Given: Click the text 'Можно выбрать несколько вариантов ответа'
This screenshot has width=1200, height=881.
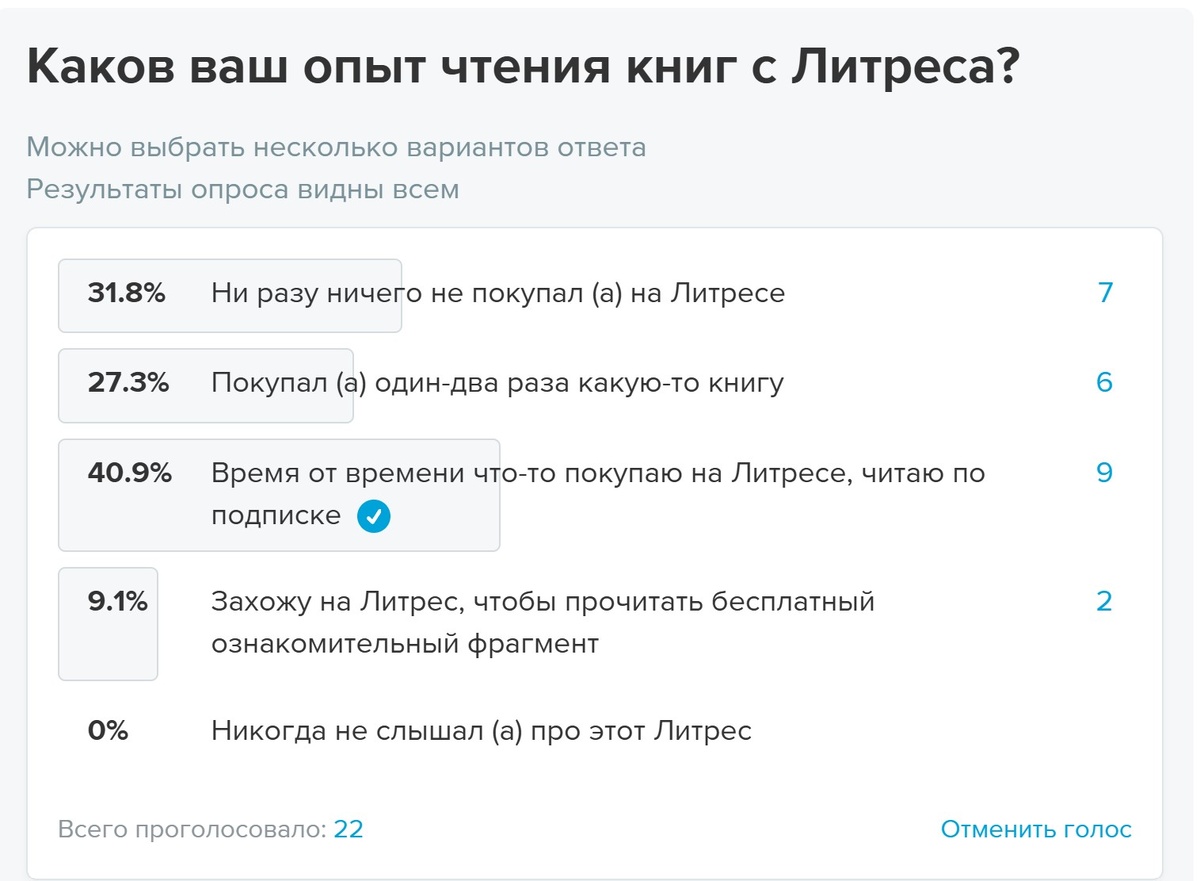Looking at the screenshot, I should coord(337,147).
